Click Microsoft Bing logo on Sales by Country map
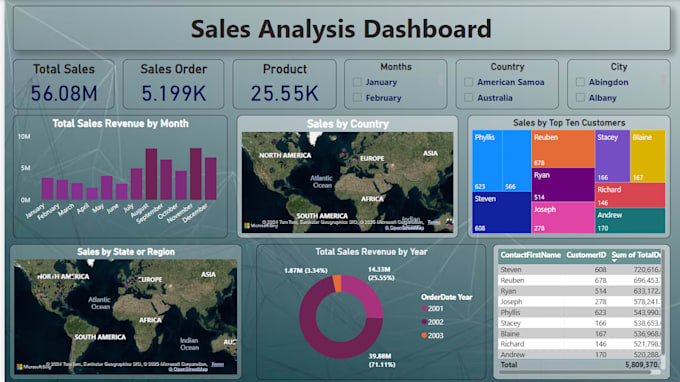 click(x=261, y=225)
